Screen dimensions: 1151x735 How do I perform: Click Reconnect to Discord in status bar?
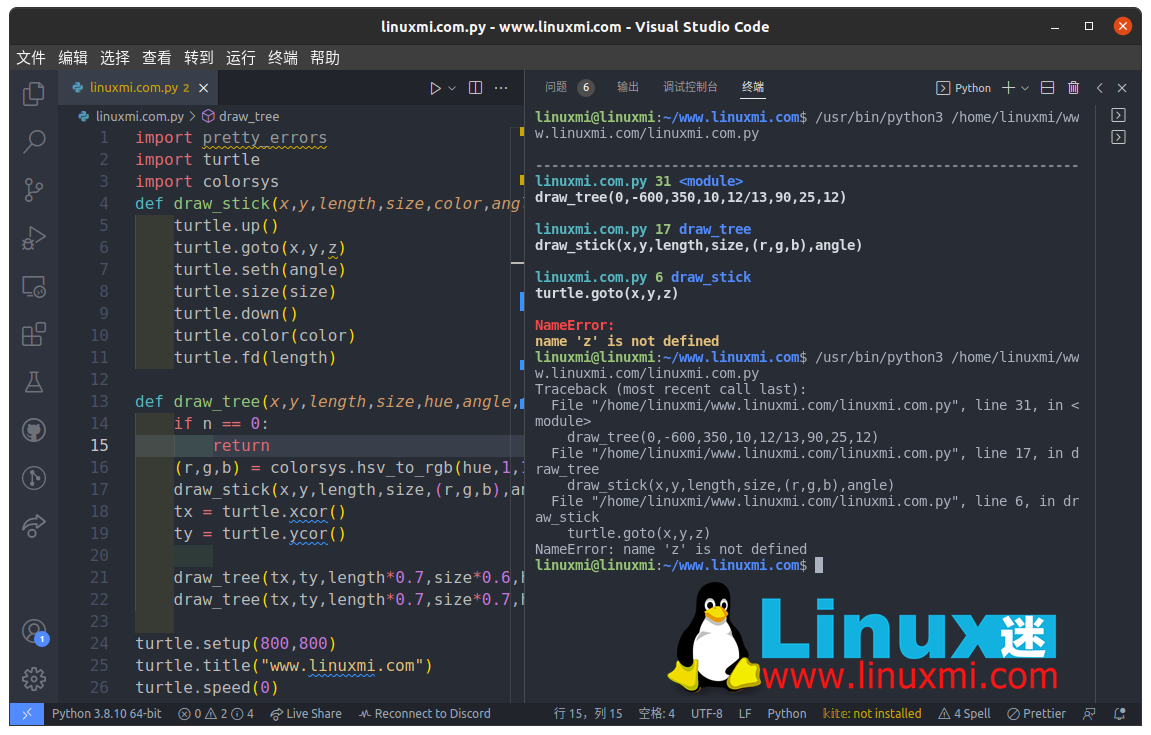click(x=424, y=714)
